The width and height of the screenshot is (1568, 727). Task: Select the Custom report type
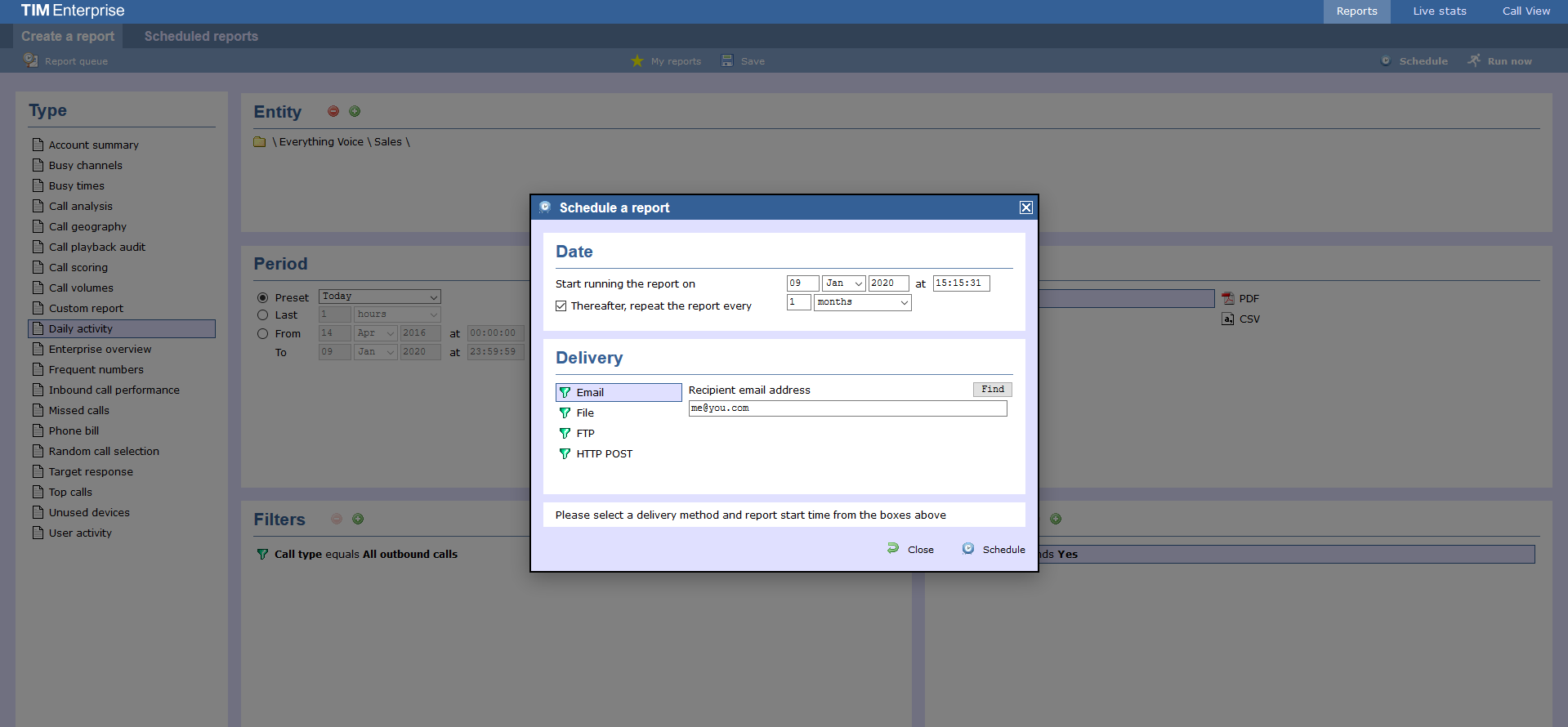(86, 308)
